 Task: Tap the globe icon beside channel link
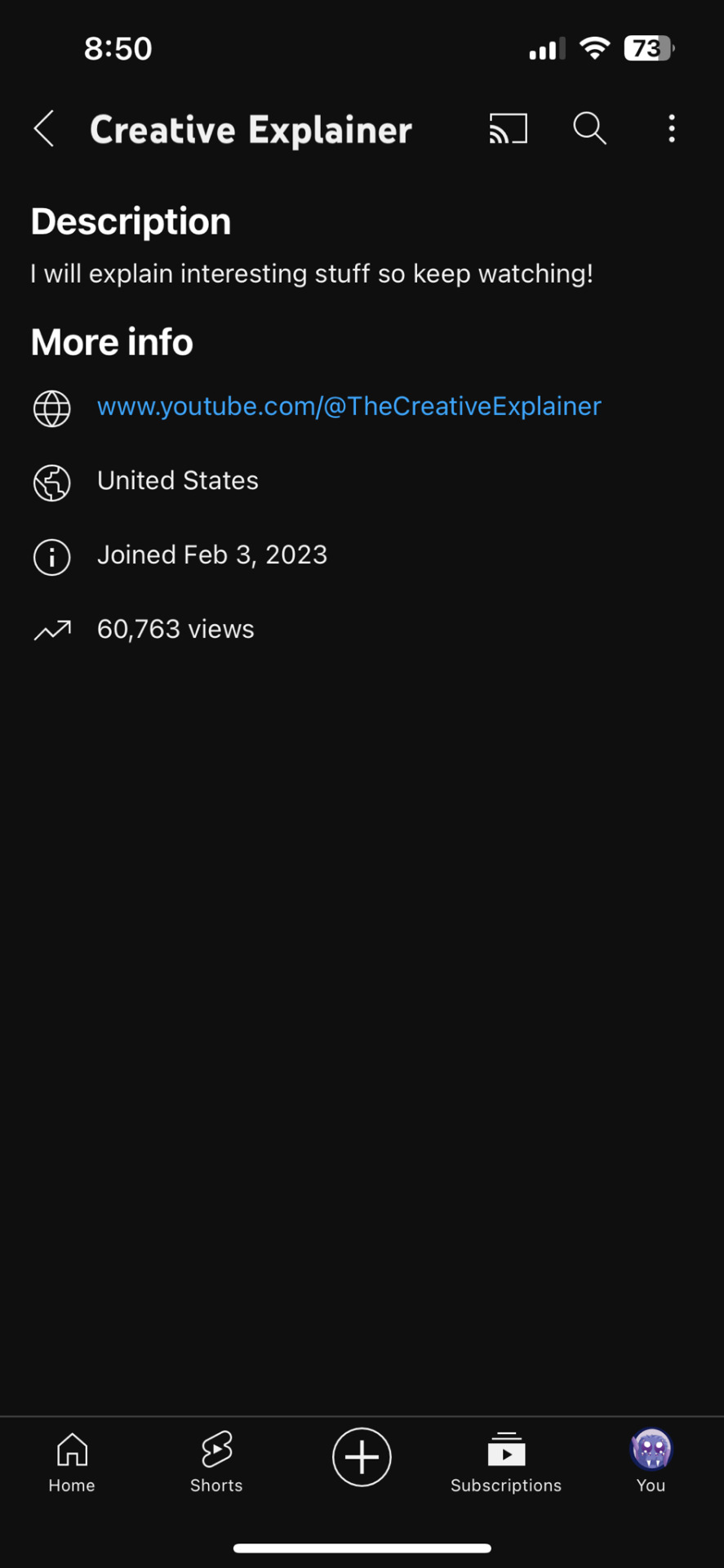(52, 408)
